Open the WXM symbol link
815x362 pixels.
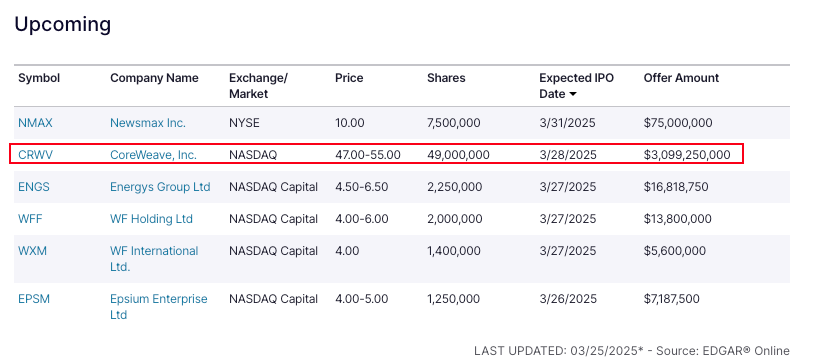[x=32, y=251]
